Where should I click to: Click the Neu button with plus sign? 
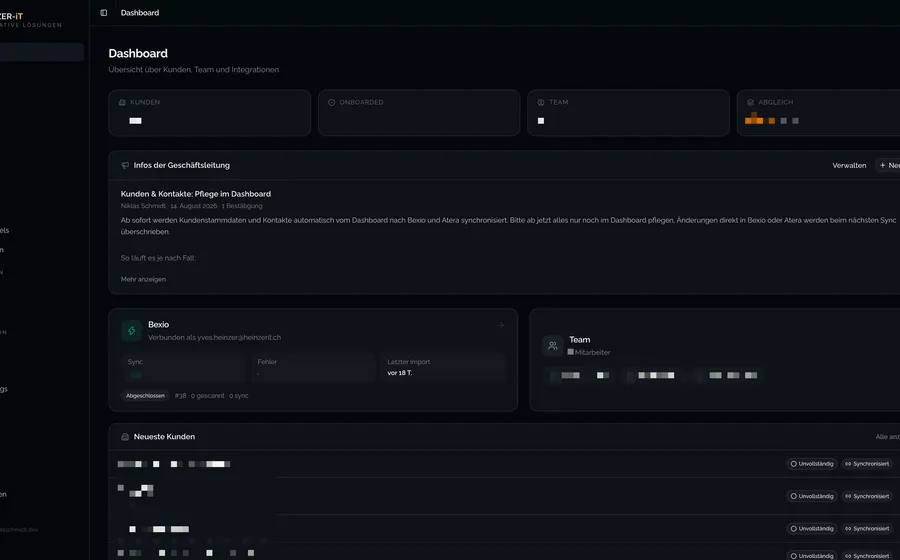click(x=888, y=165)
